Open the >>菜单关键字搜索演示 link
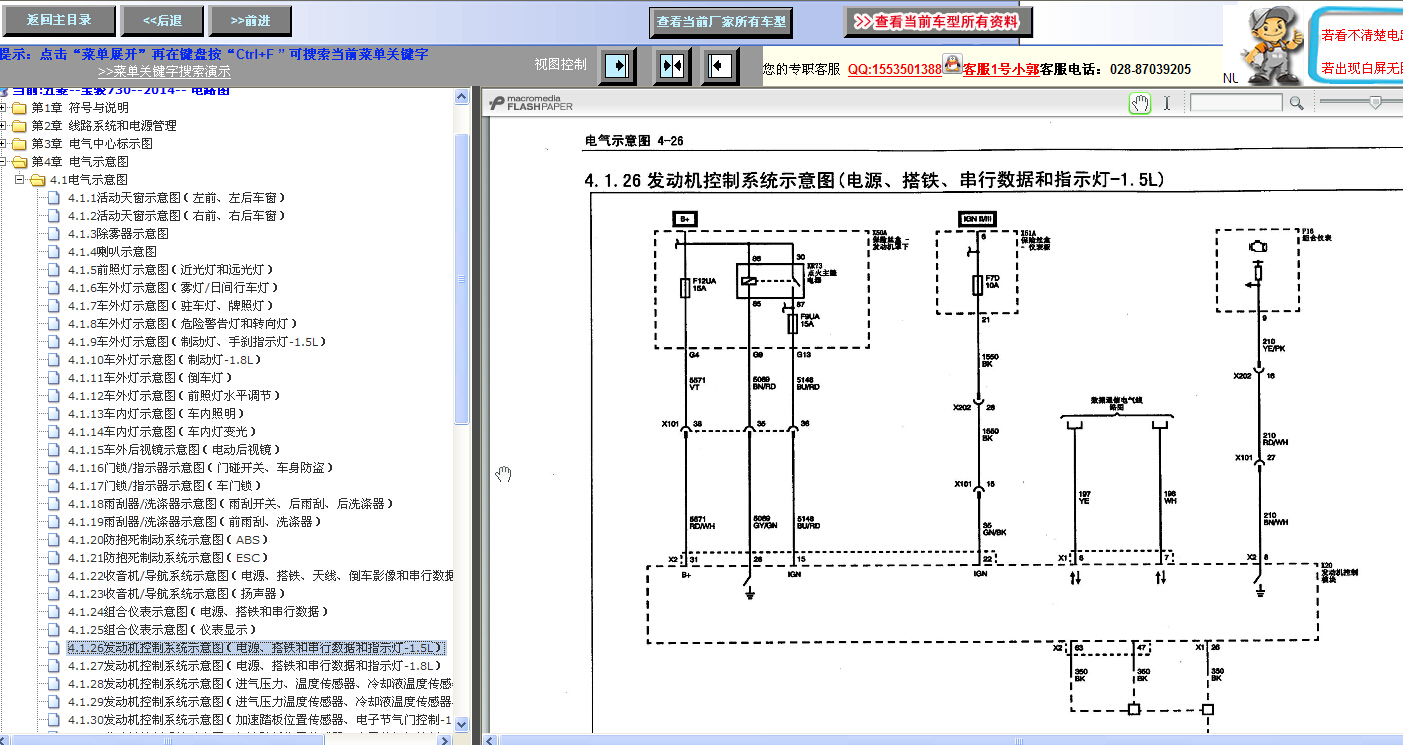 pyautogui.click(x=164, y=72)
